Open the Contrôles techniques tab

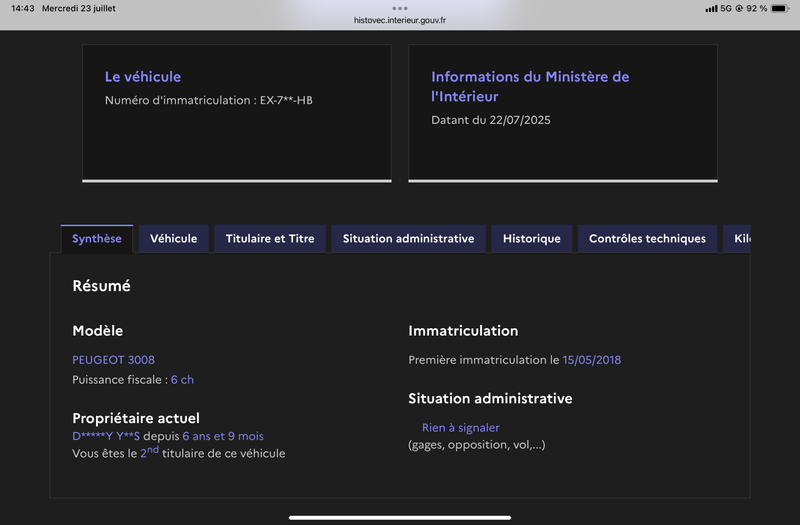click(647, 239)
